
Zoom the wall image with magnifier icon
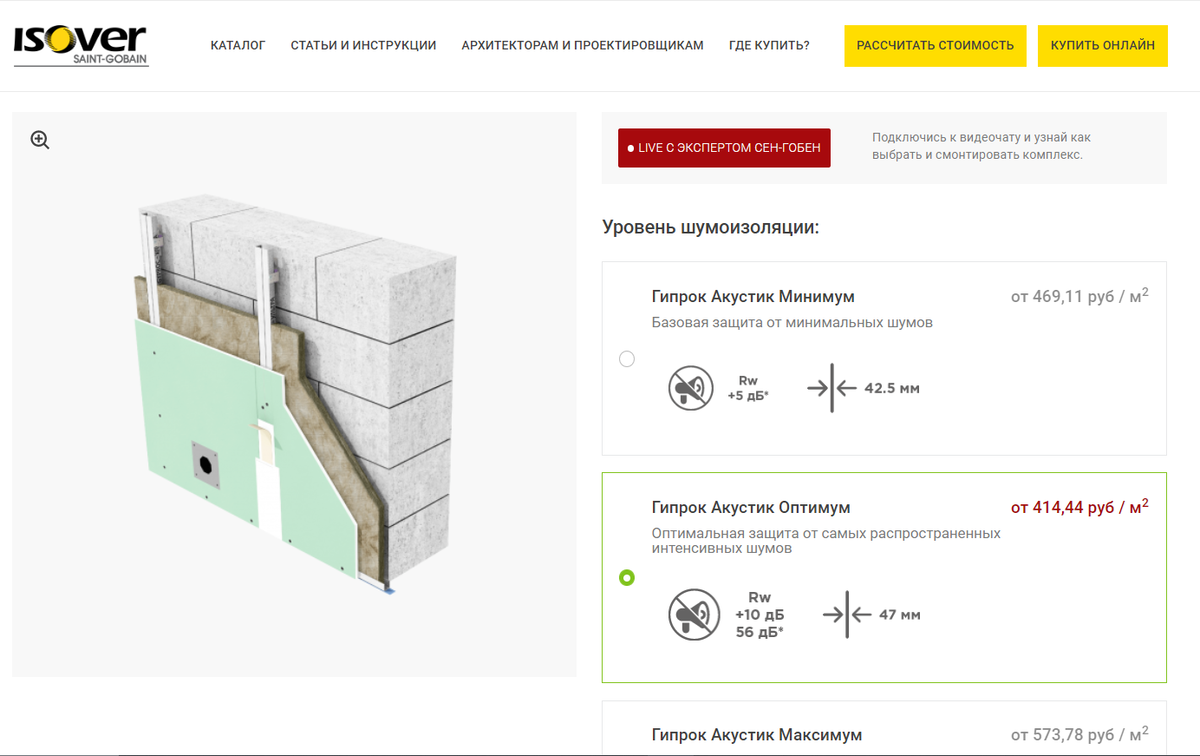point(40,140)
